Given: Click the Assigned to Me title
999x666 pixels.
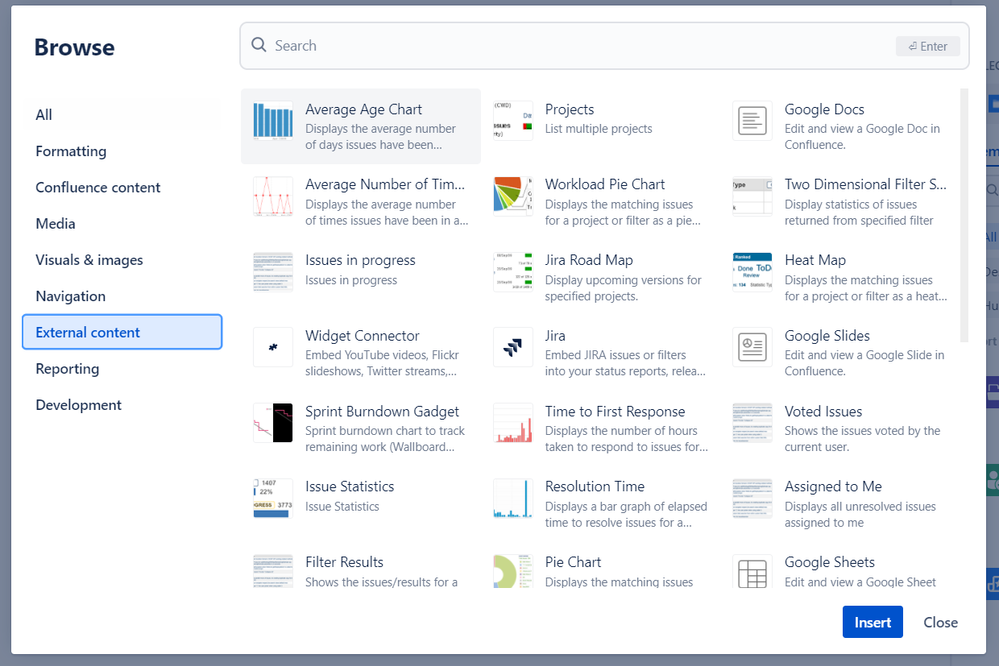Looking at the screenshot, I should 833,486.
